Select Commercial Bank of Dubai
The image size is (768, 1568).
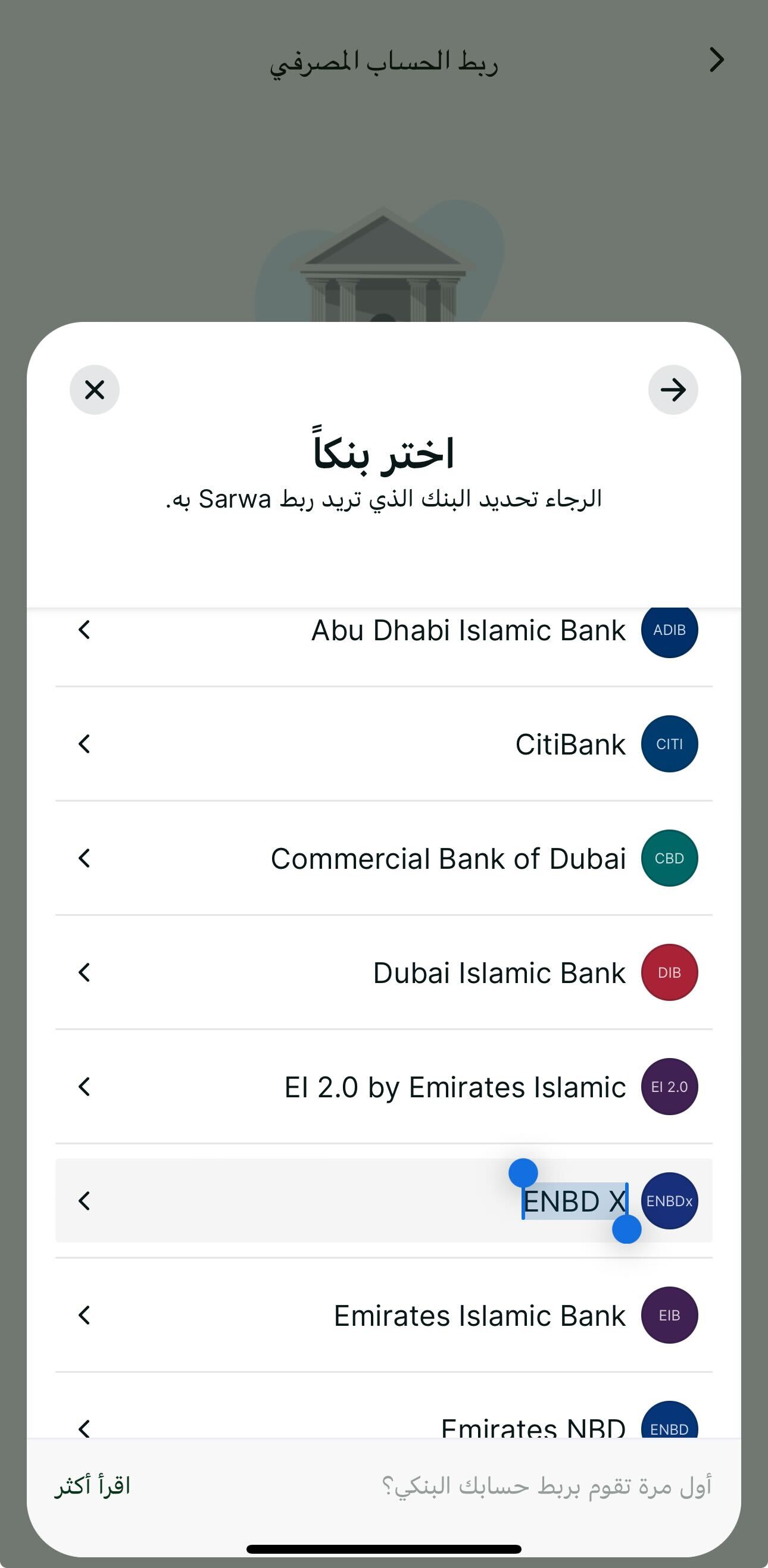448,858
